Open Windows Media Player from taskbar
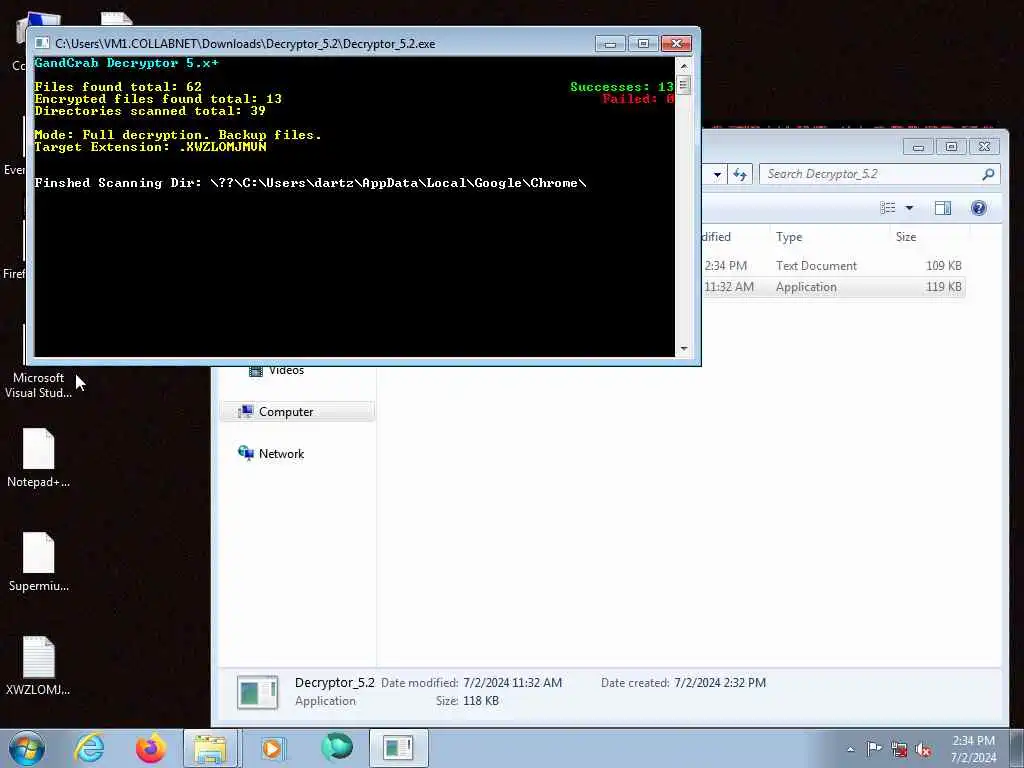1024x768 pixels. click(273, 748)
